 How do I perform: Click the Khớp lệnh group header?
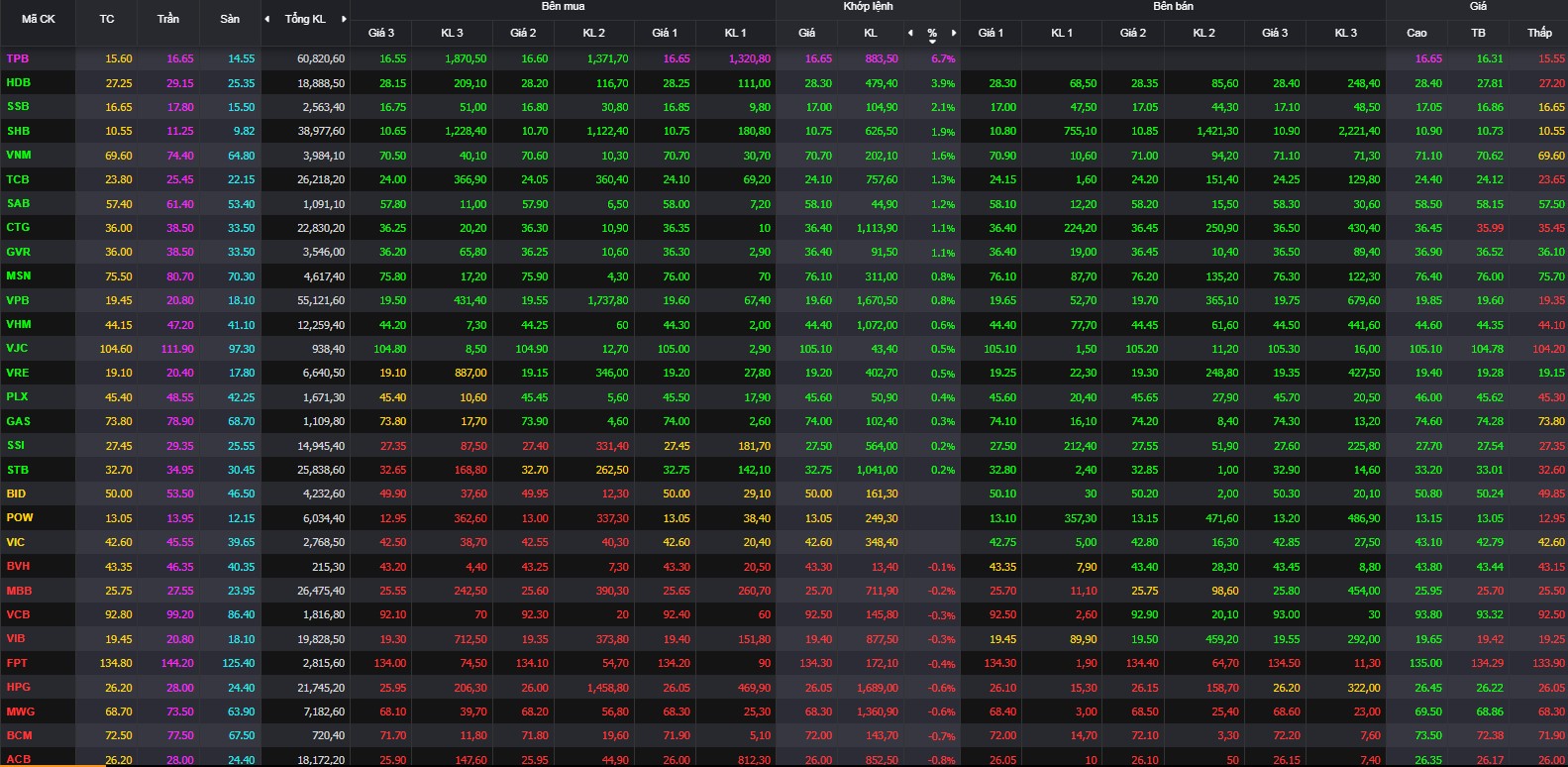tap(869, 7)
